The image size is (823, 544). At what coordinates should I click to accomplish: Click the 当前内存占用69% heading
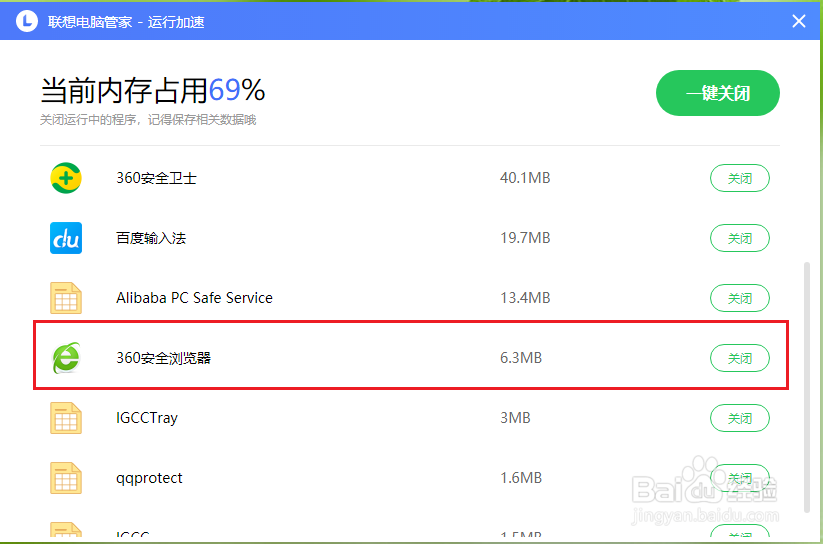(153, 91)
